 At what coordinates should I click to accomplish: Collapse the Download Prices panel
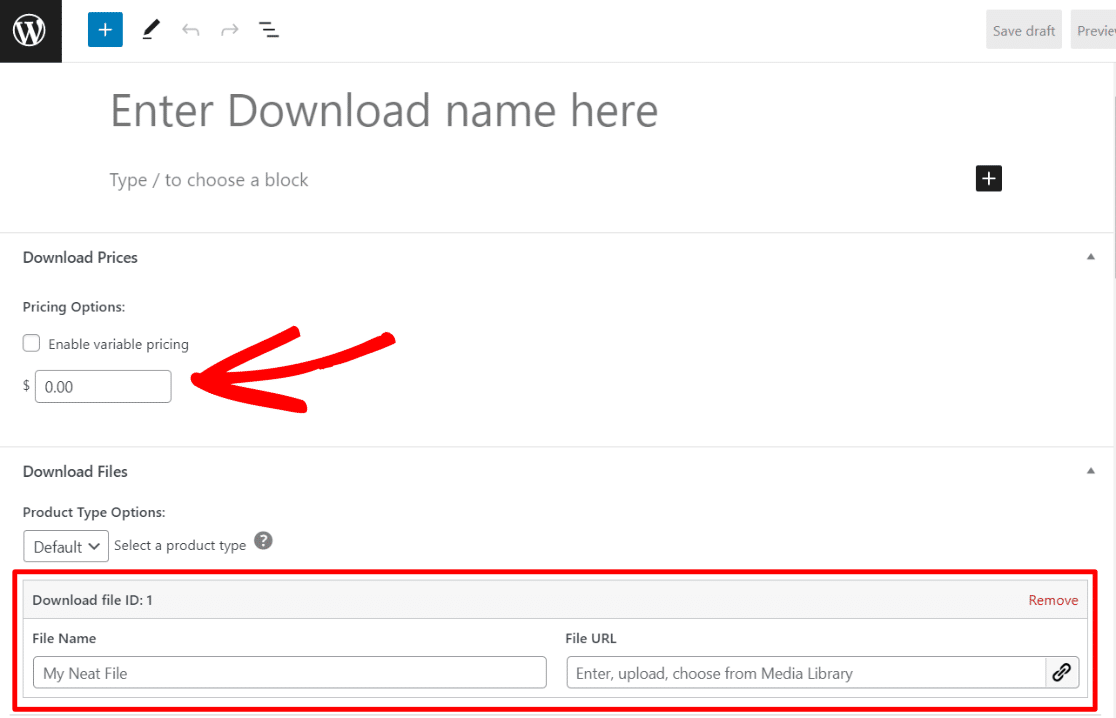tap(1090, 256)
